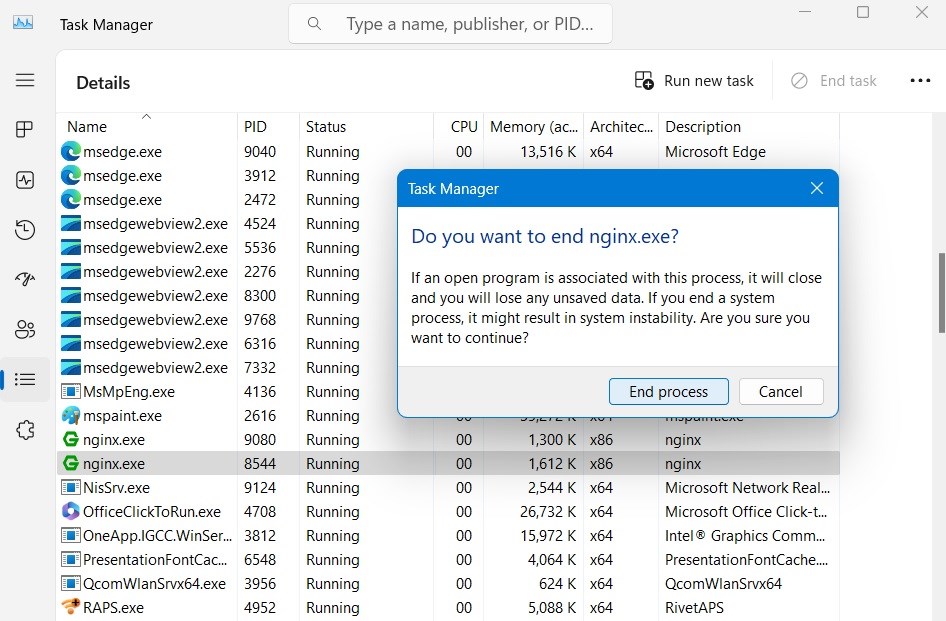The width and height of the screenshot is (946, 621).
Task: Cancel ending nginx.exe
Action: pyautogui.click(x=780, y=391)
